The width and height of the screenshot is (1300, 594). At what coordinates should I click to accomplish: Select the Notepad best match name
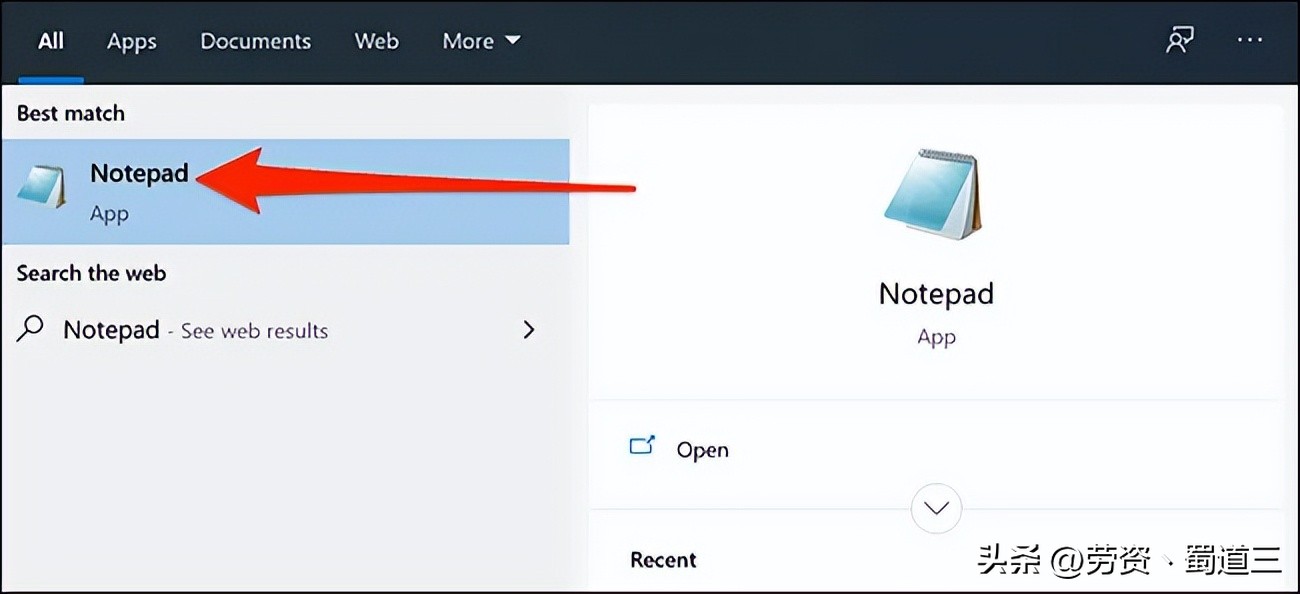coord(139,173)
